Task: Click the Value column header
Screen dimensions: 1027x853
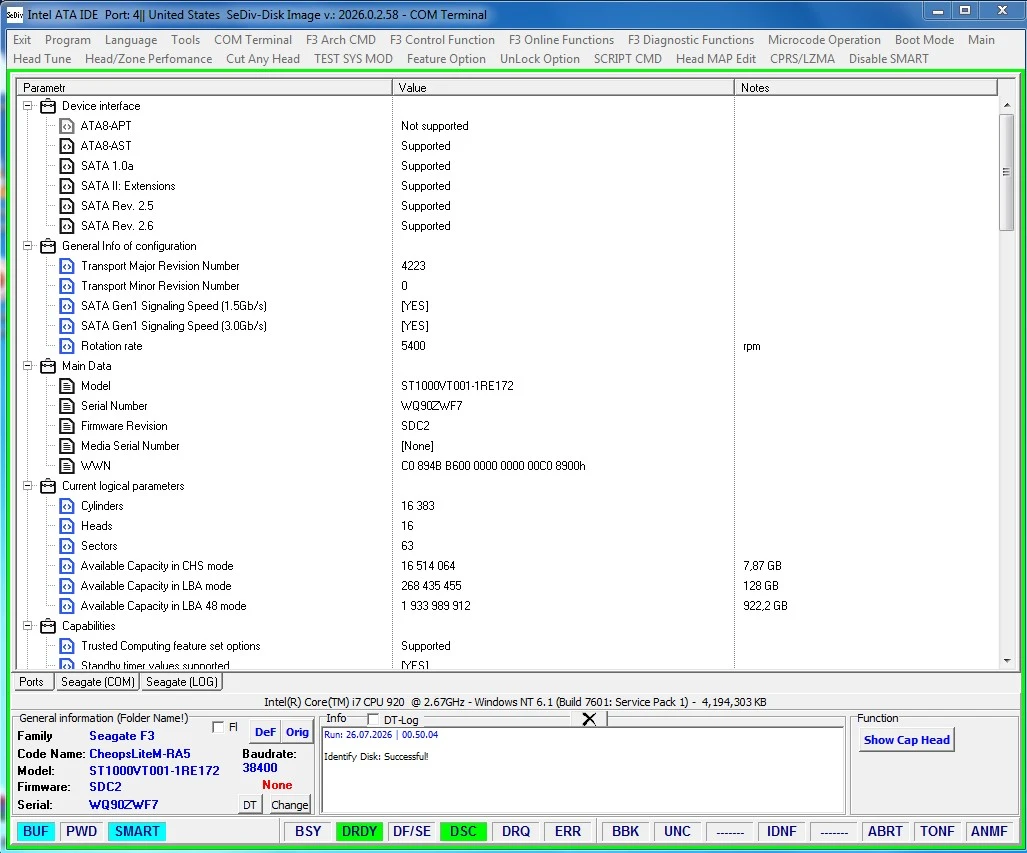Action: coord(563,88)
